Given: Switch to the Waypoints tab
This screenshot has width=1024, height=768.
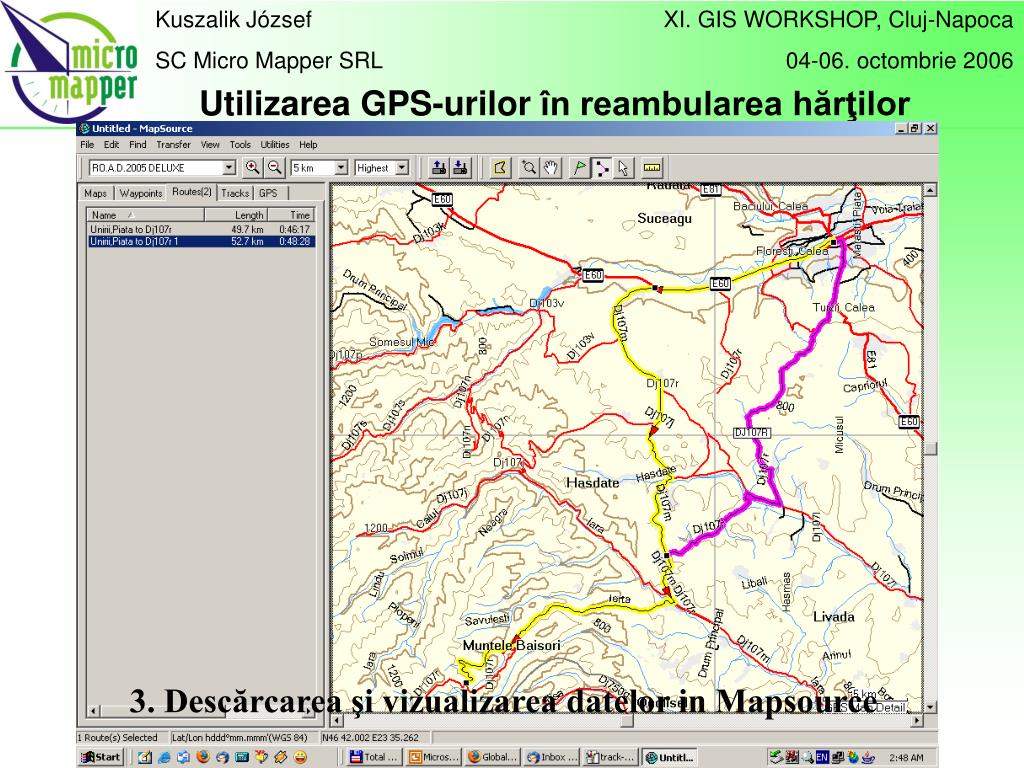Looking at the screenshot, I should click(140, 193).
